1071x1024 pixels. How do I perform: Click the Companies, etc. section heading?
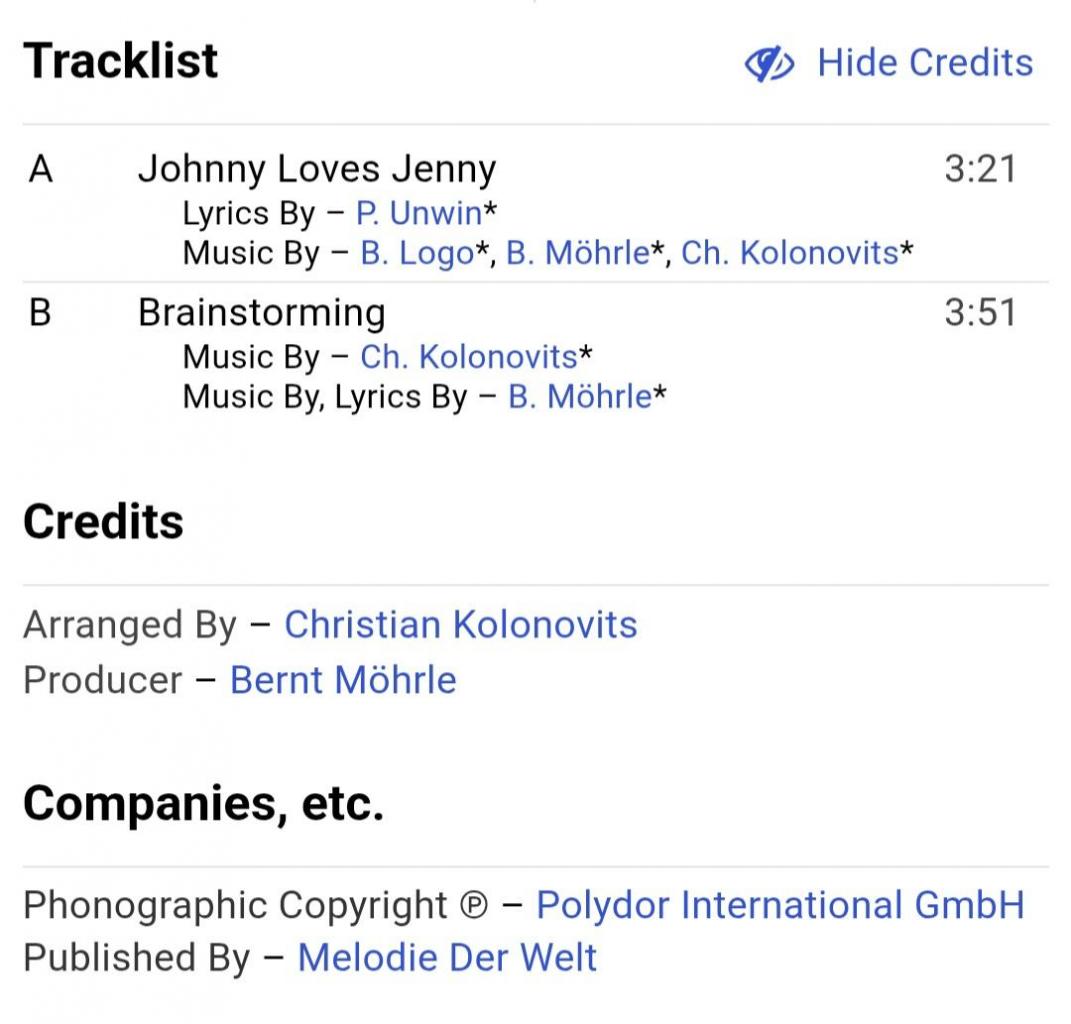pos(203,803)
